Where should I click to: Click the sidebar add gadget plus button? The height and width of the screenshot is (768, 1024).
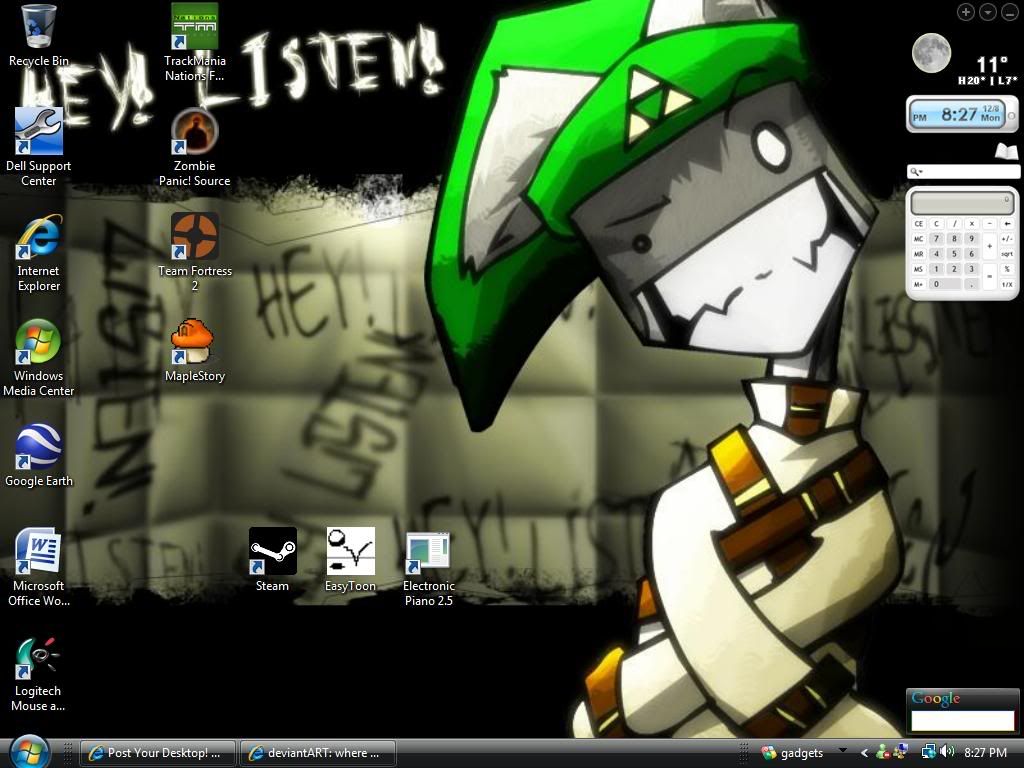point(966,12)
